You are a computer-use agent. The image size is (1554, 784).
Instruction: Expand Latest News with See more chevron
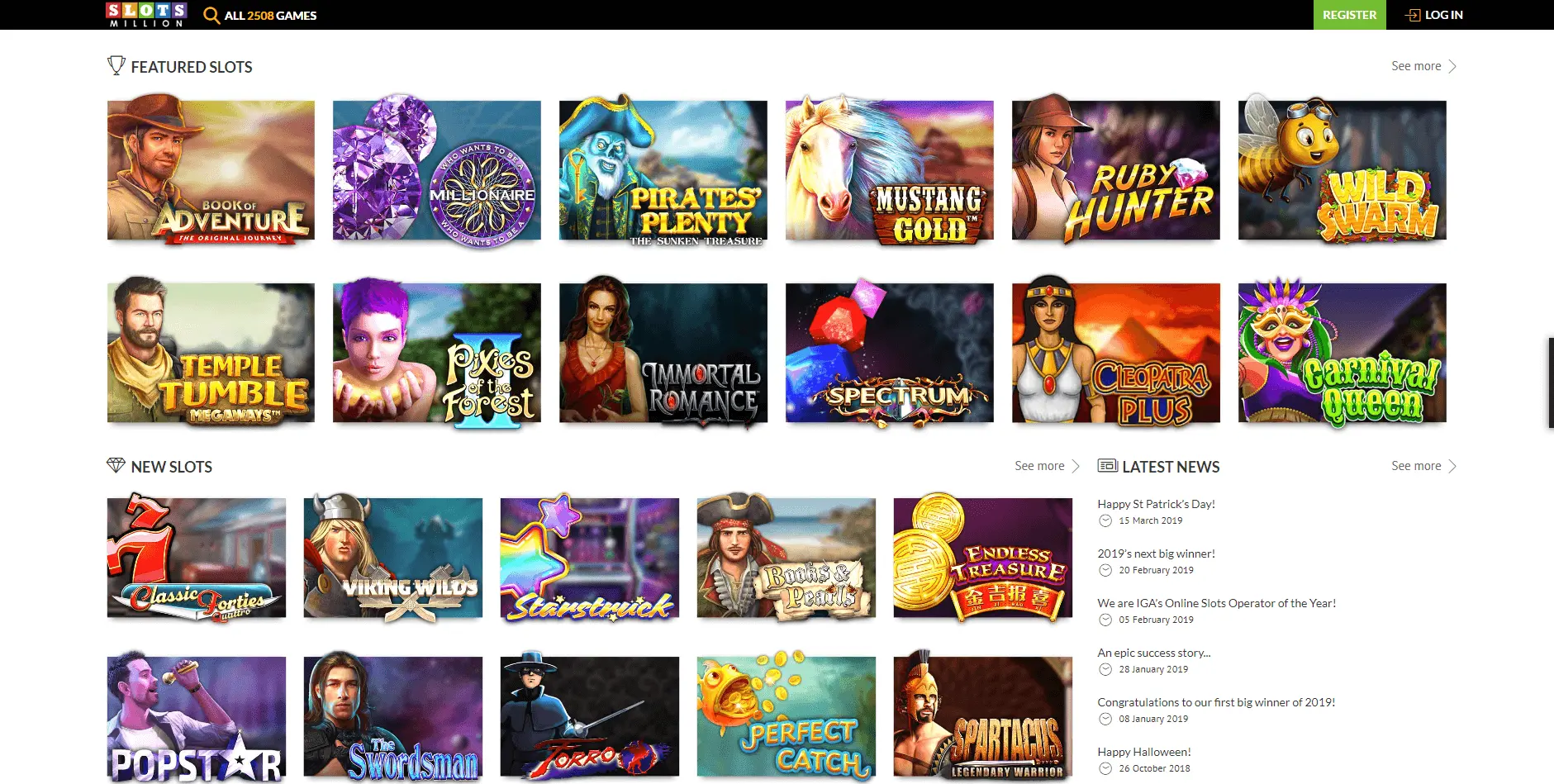(x=1452, y=466)
